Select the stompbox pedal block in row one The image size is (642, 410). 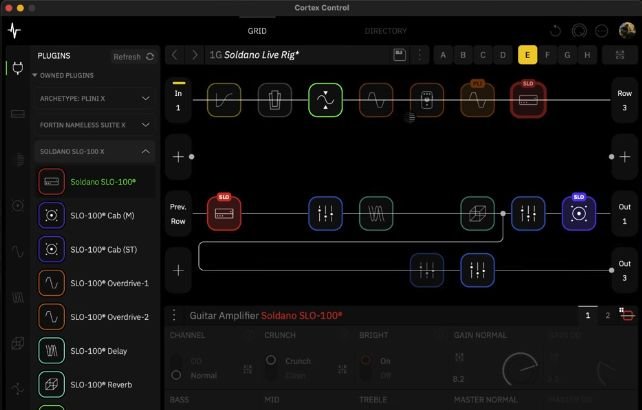click(x=427, y=100)
